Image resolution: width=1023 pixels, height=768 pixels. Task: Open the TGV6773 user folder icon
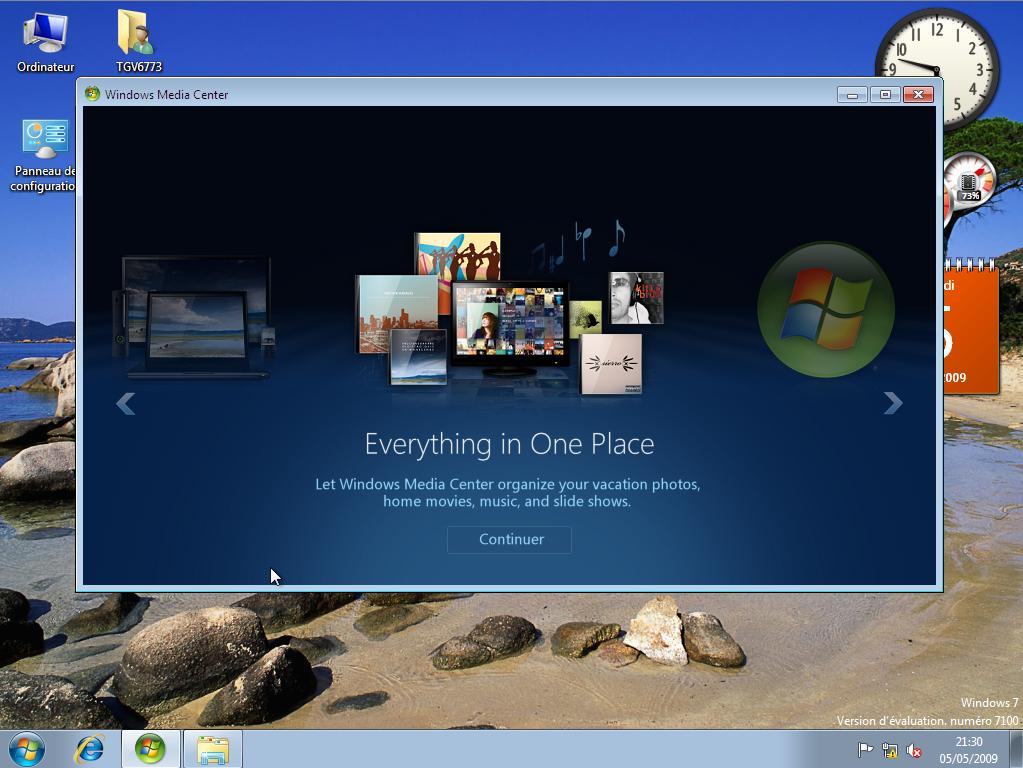tap(138, 40)
